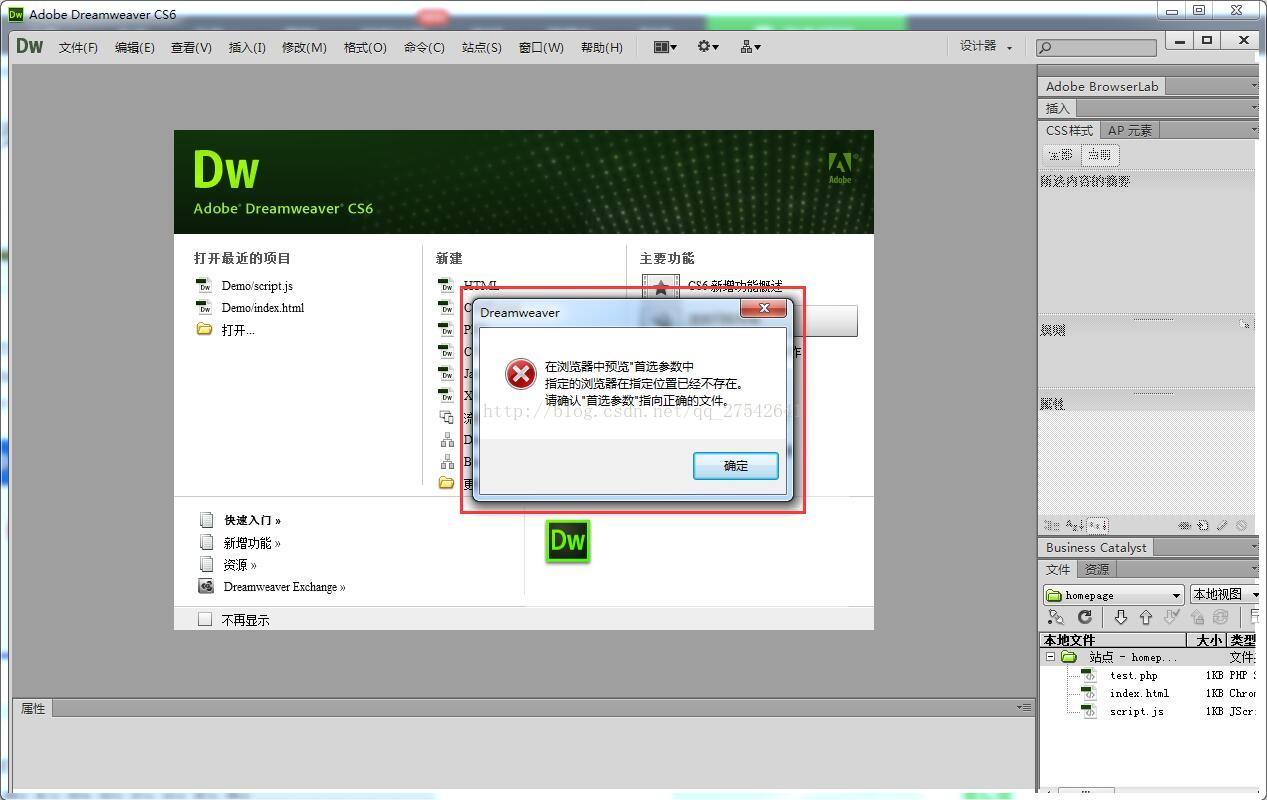Click the Dw logo in menu bar
This screenshot has width=1267, height=800.
click(30, 46)
